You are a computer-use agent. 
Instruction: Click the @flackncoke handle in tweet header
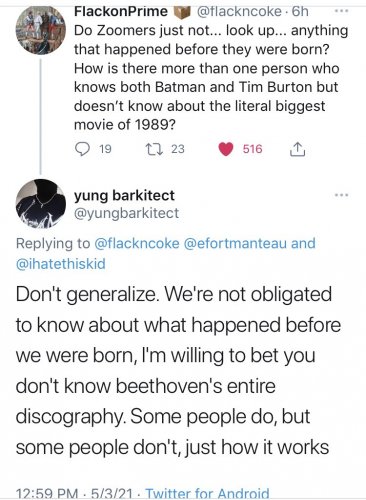[239, 12]
